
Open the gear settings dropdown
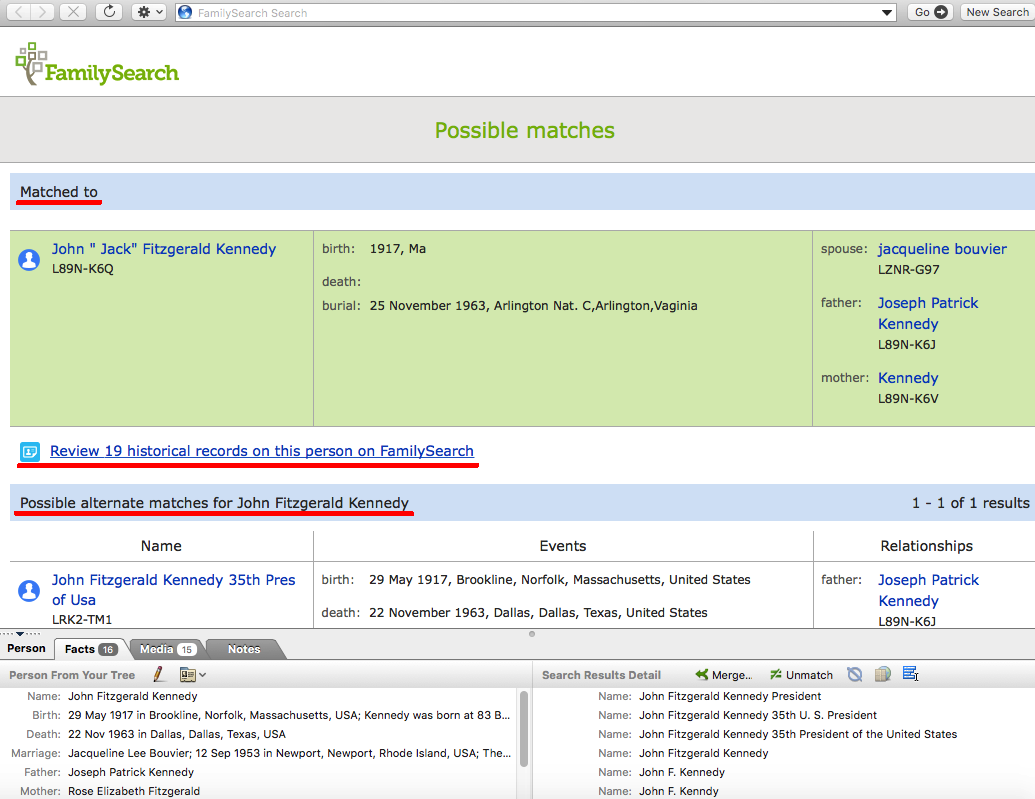pyautogui.click(x=149, y=12)
